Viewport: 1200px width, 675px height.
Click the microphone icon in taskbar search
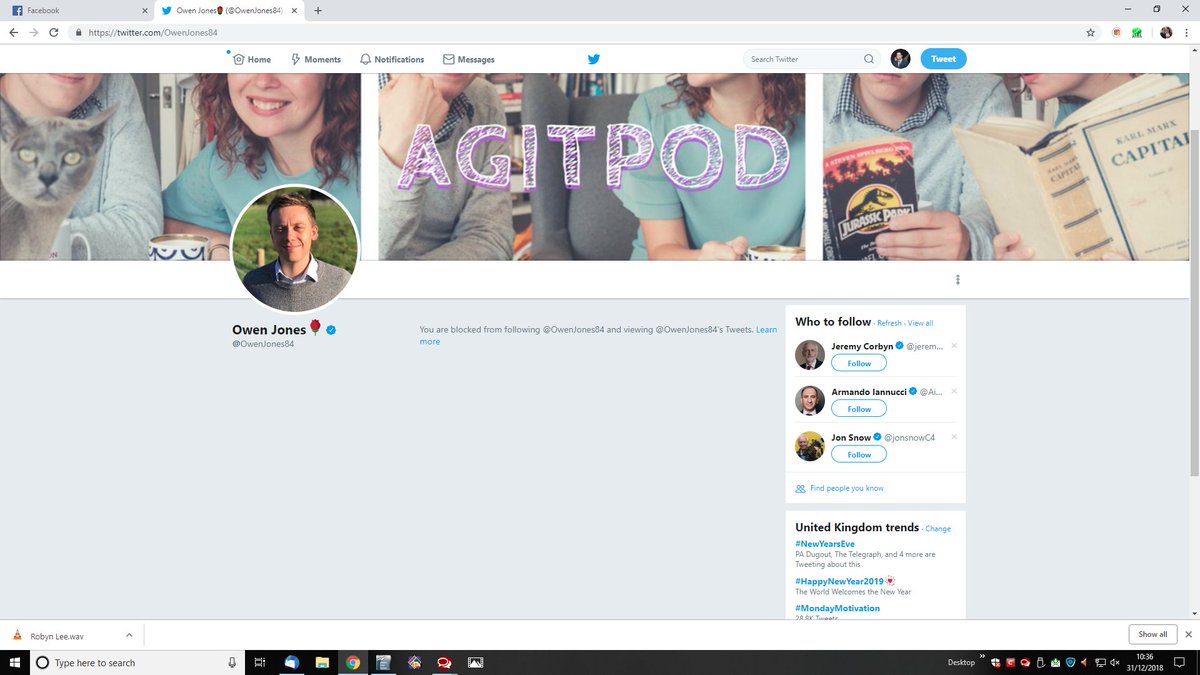(x=232, y=662)
